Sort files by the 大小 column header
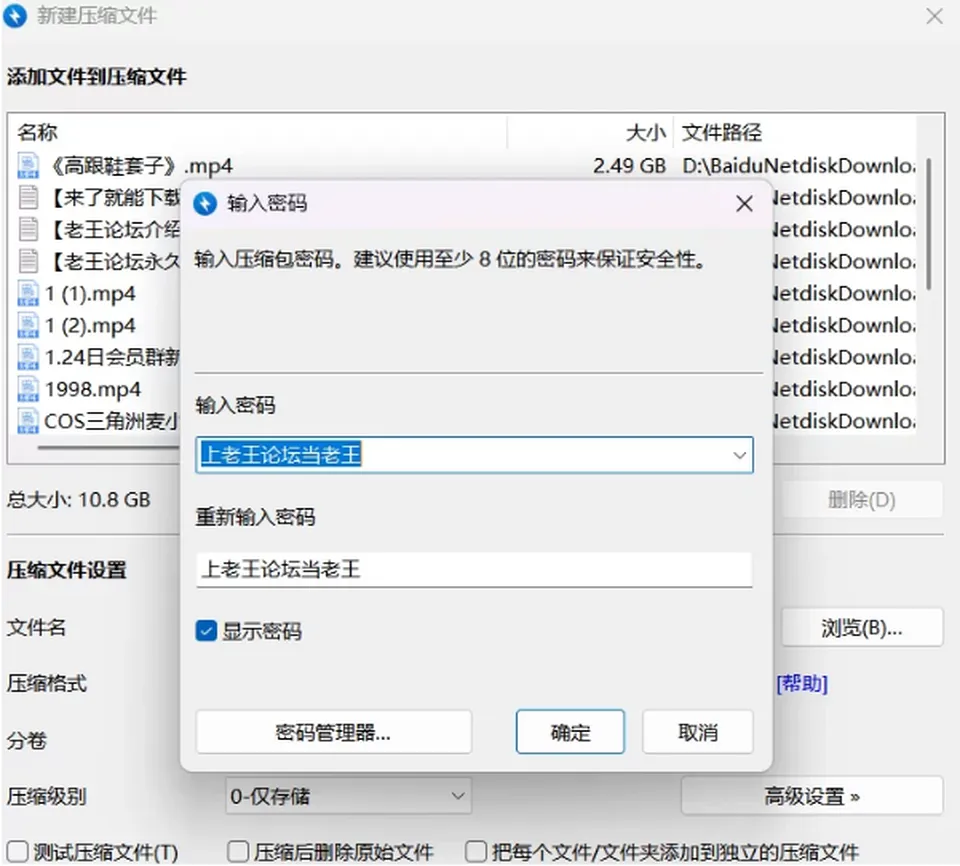The image size is (960, 866). [645, 132]
